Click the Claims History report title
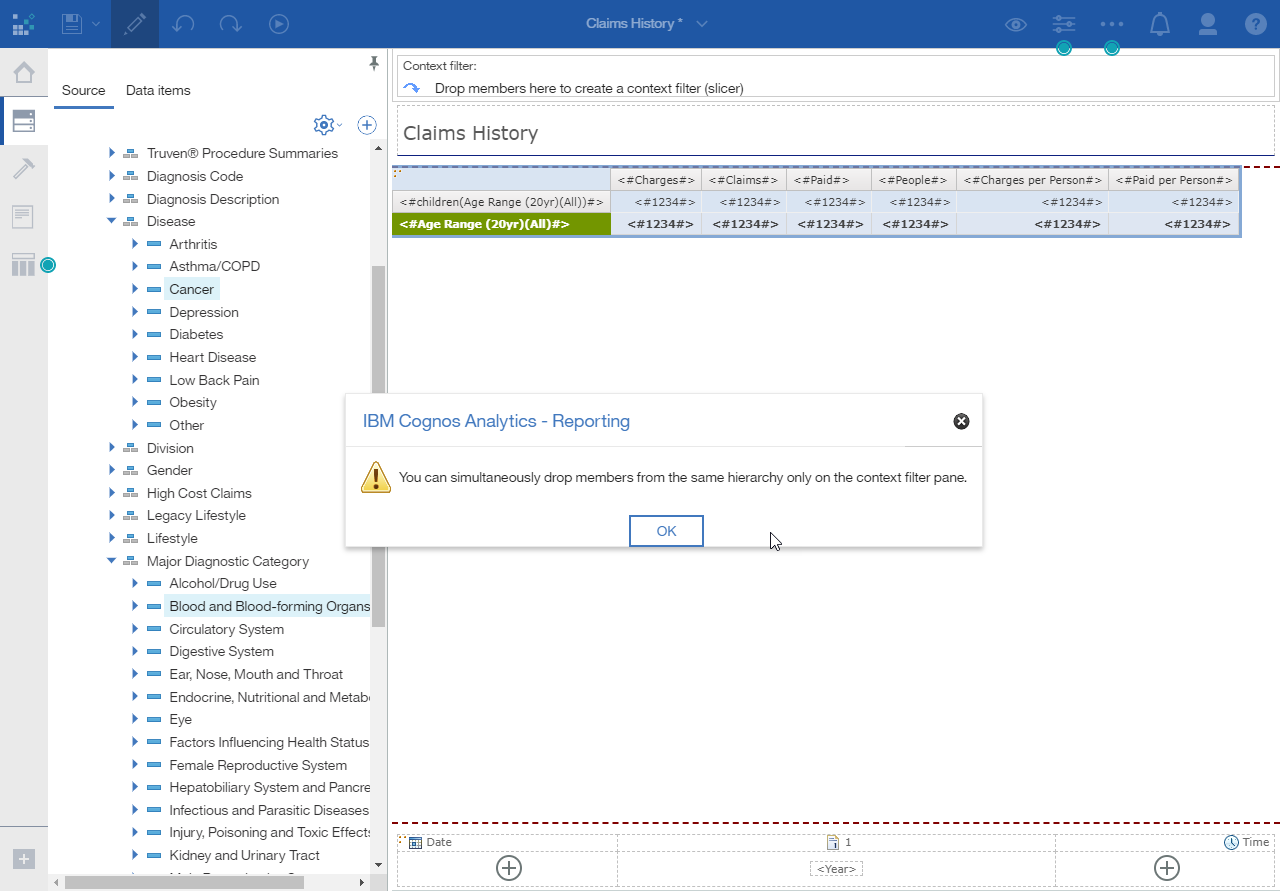1280x891 pixels. click(470, 133)
